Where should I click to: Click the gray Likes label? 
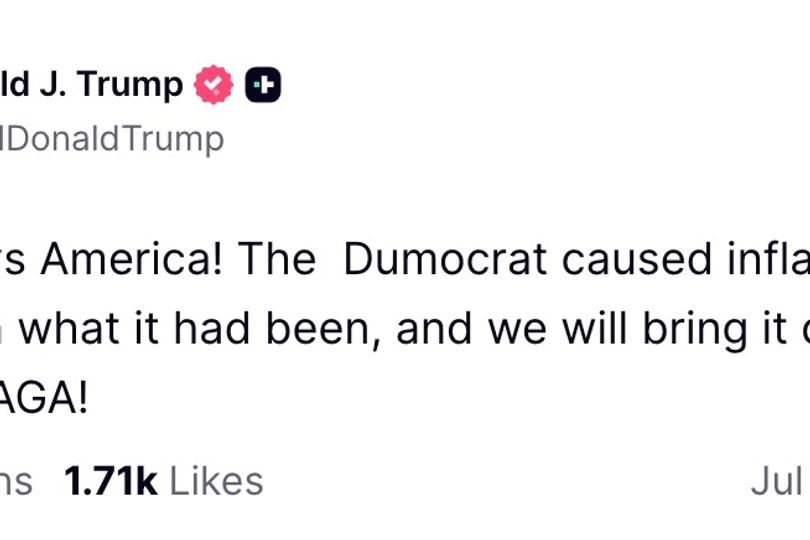(216, 482)
